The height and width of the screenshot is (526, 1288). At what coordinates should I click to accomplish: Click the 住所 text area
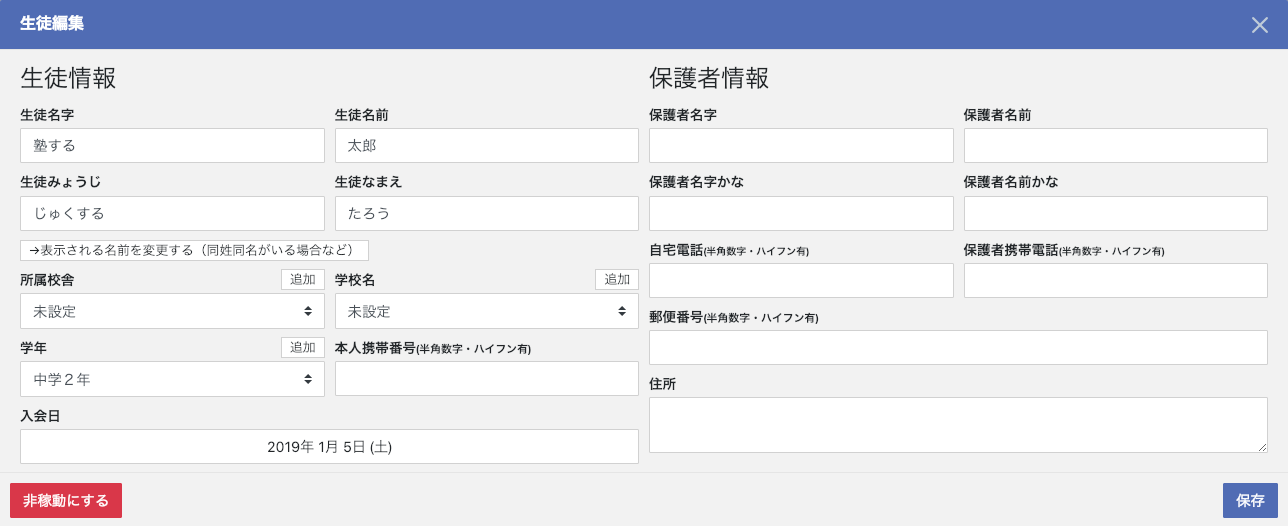click(958, 425)
